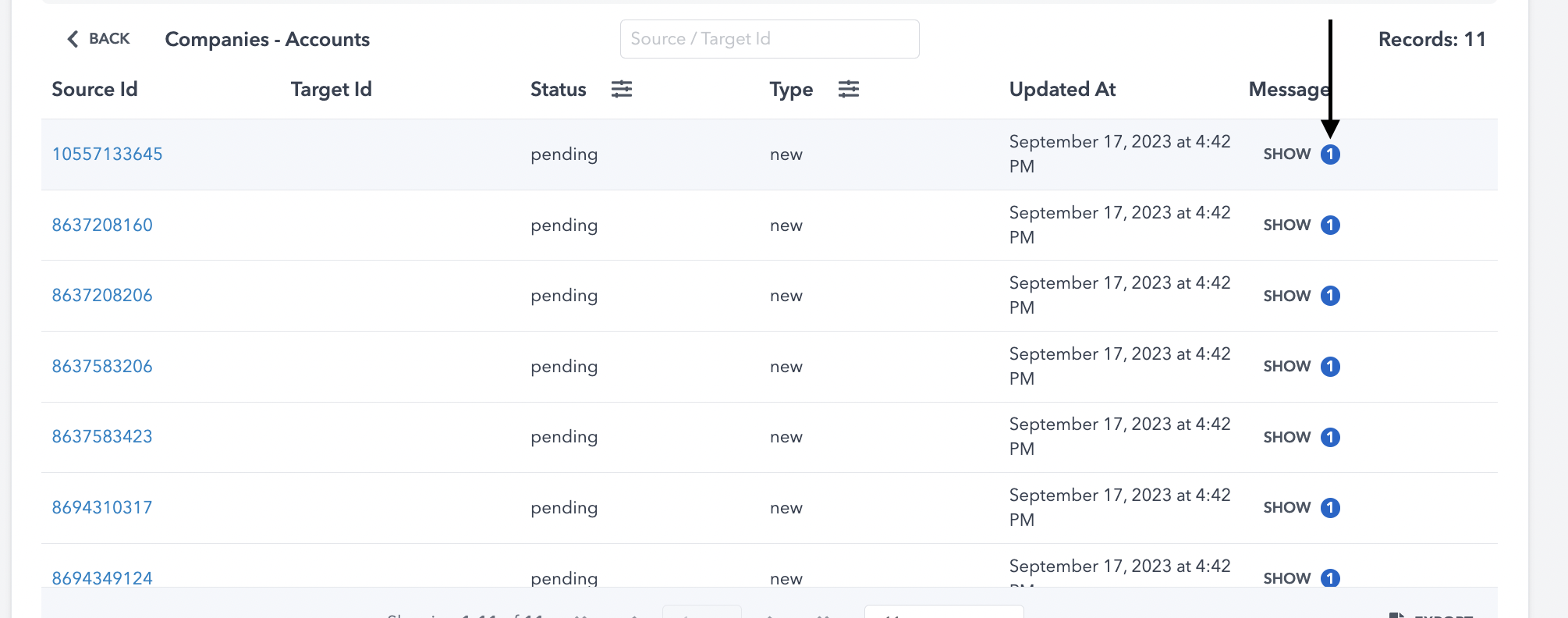Screen dimensions: 1568x618
Task: Open source record 8694349124 link
Action: pyautogui.click(x=102, y=578)
